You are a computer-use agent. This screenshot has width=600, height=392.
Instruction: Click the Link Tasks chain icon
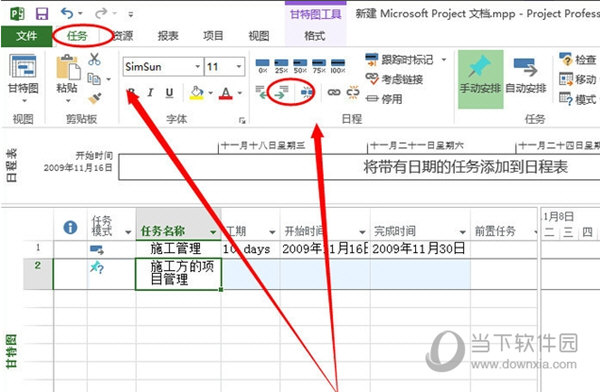334,92
